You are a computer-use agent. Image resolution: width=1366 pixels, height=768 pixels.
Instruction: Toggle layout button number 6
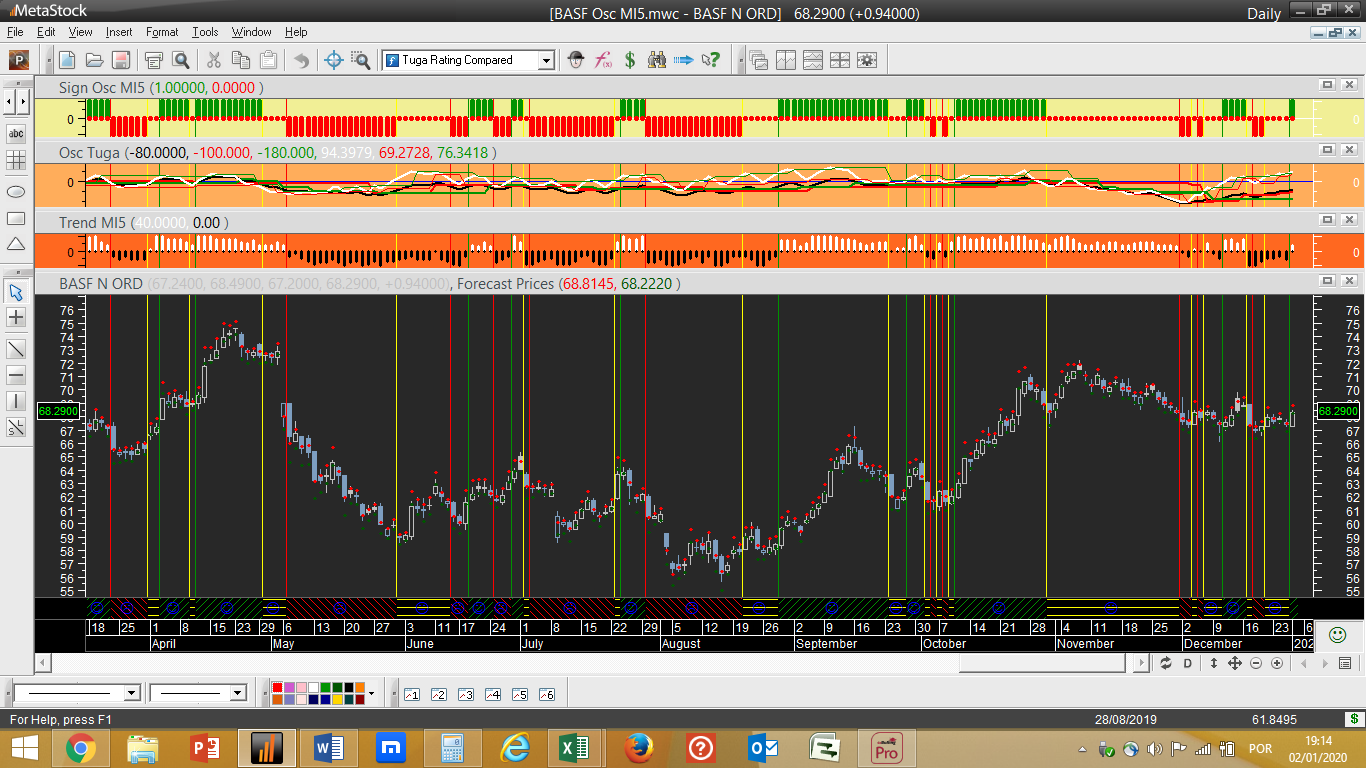(x=546, y=694)
